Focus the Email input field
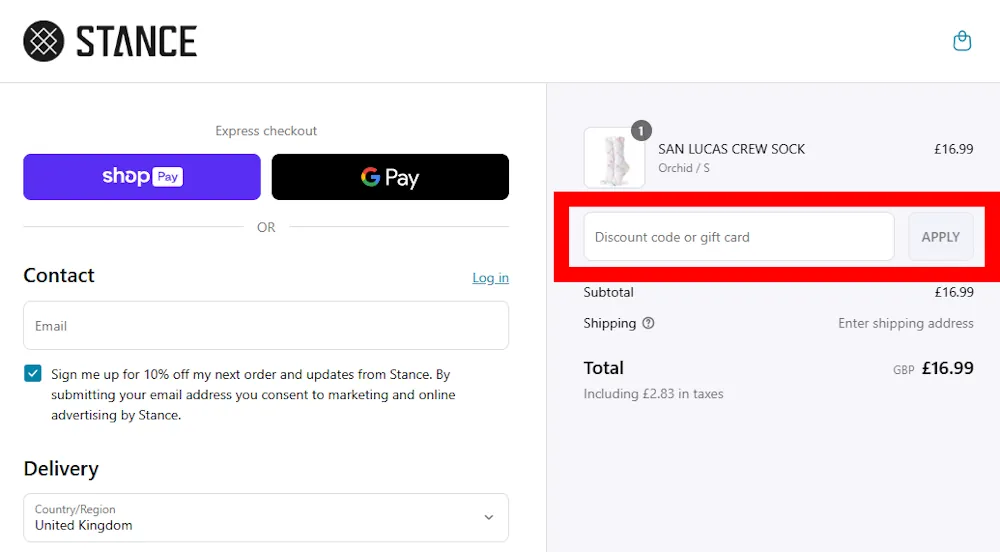Image resolution: width=1000 pixels, height=552 pixels. click(x=266, y=326)
